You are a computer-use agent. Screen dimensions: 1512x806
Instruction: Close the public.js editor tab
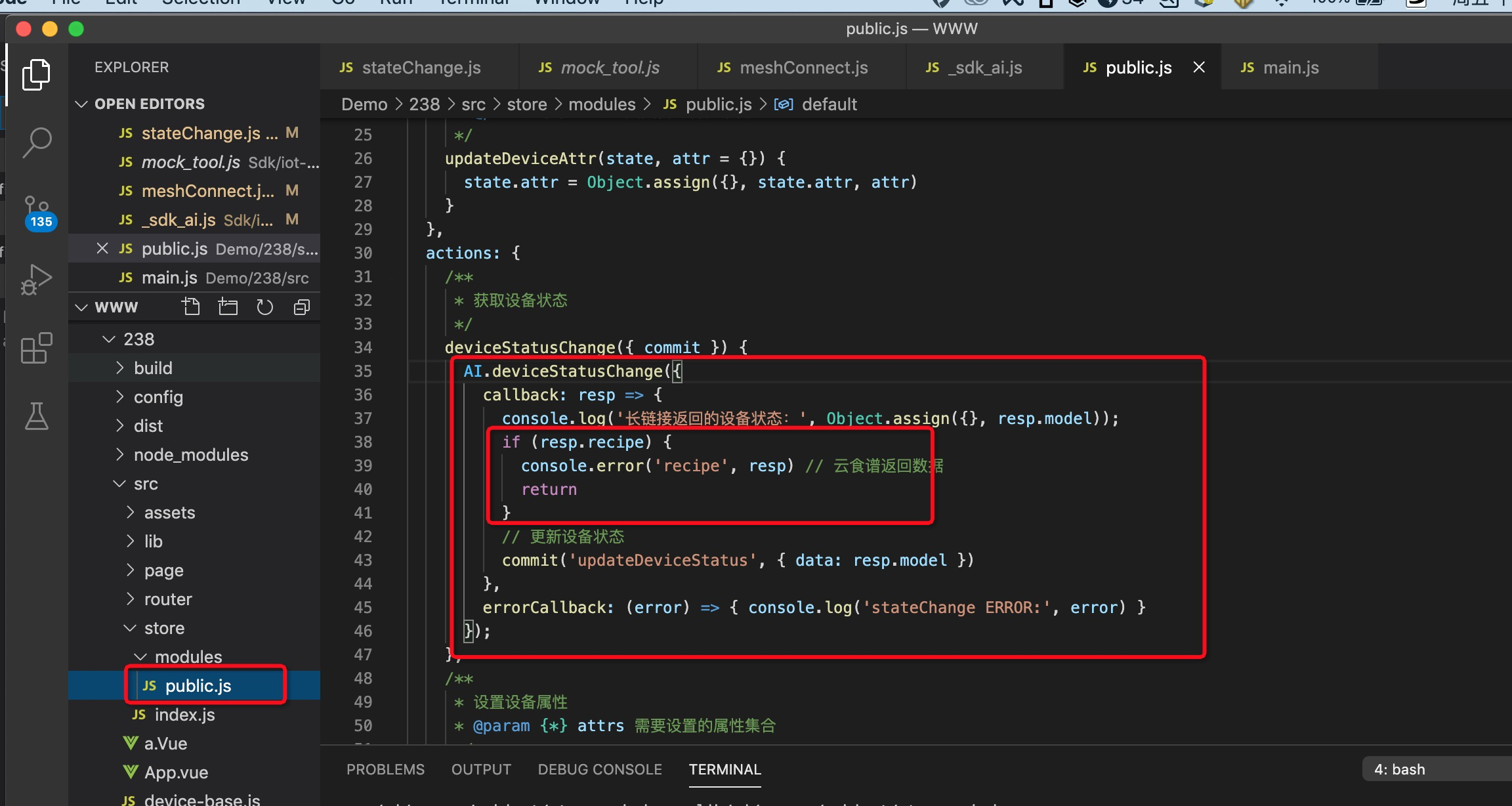pos(1198,67)
